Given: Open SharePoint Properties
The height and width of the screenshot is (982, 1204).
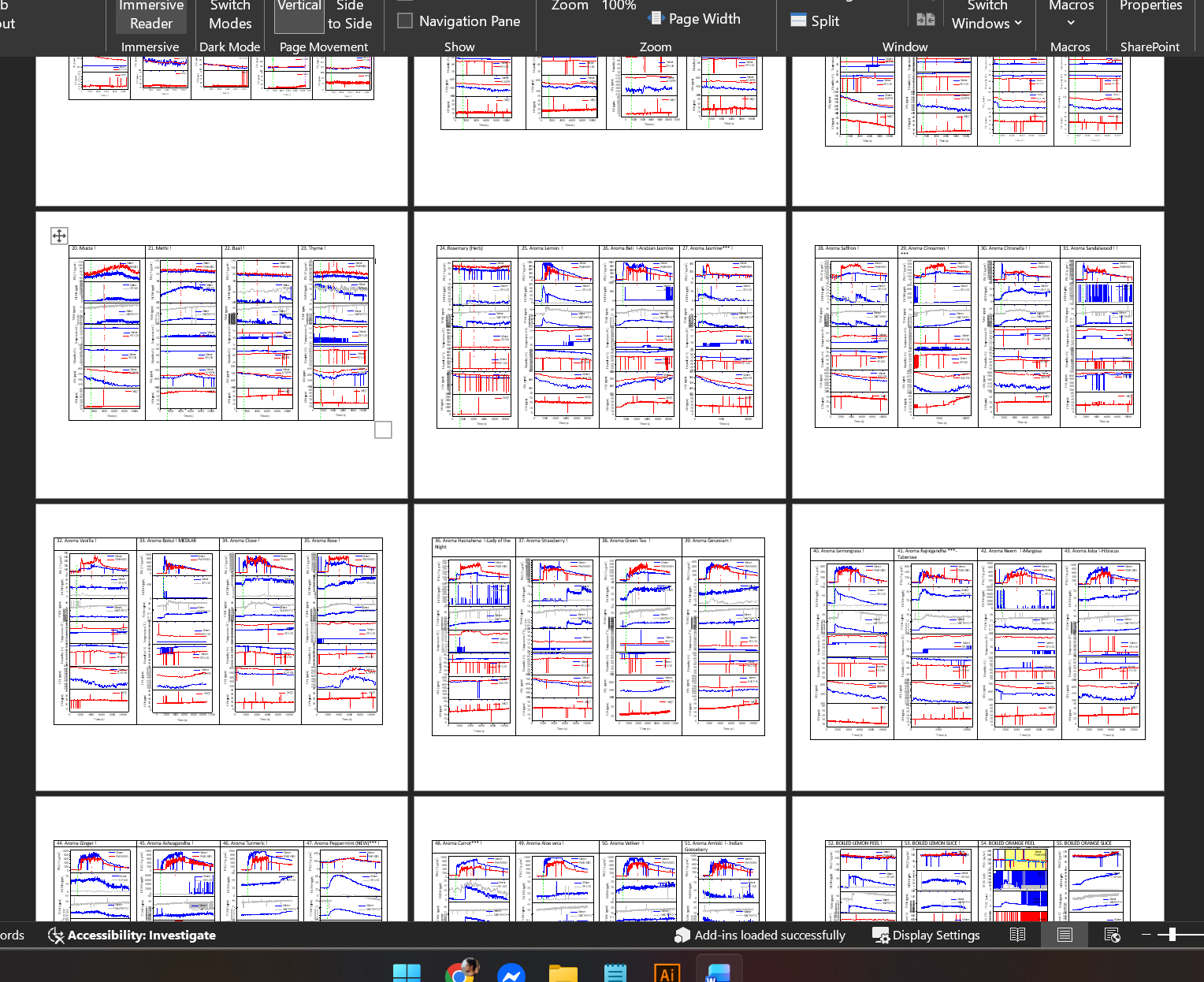Looking at the screenshot, I should click(1150, 6).
